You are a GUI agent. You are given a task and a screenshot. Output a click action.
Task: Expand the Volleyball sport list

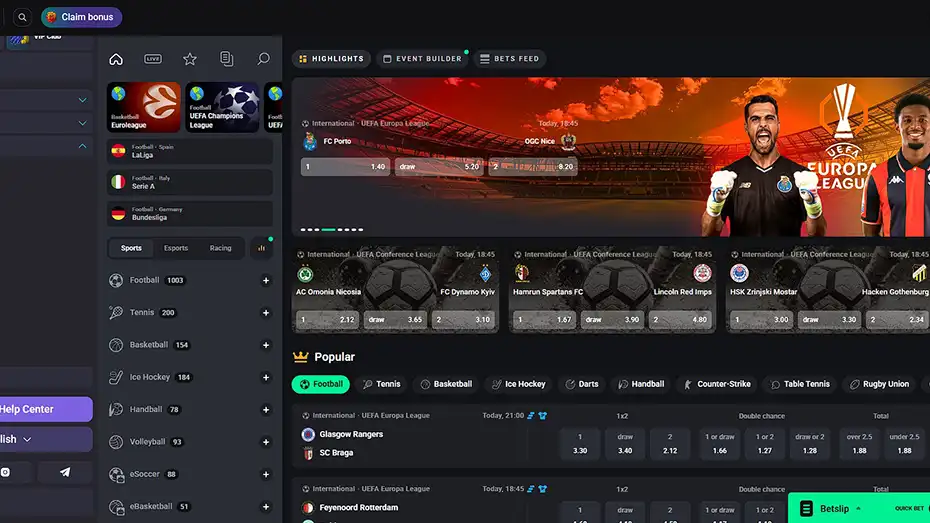tap(266, 442)
